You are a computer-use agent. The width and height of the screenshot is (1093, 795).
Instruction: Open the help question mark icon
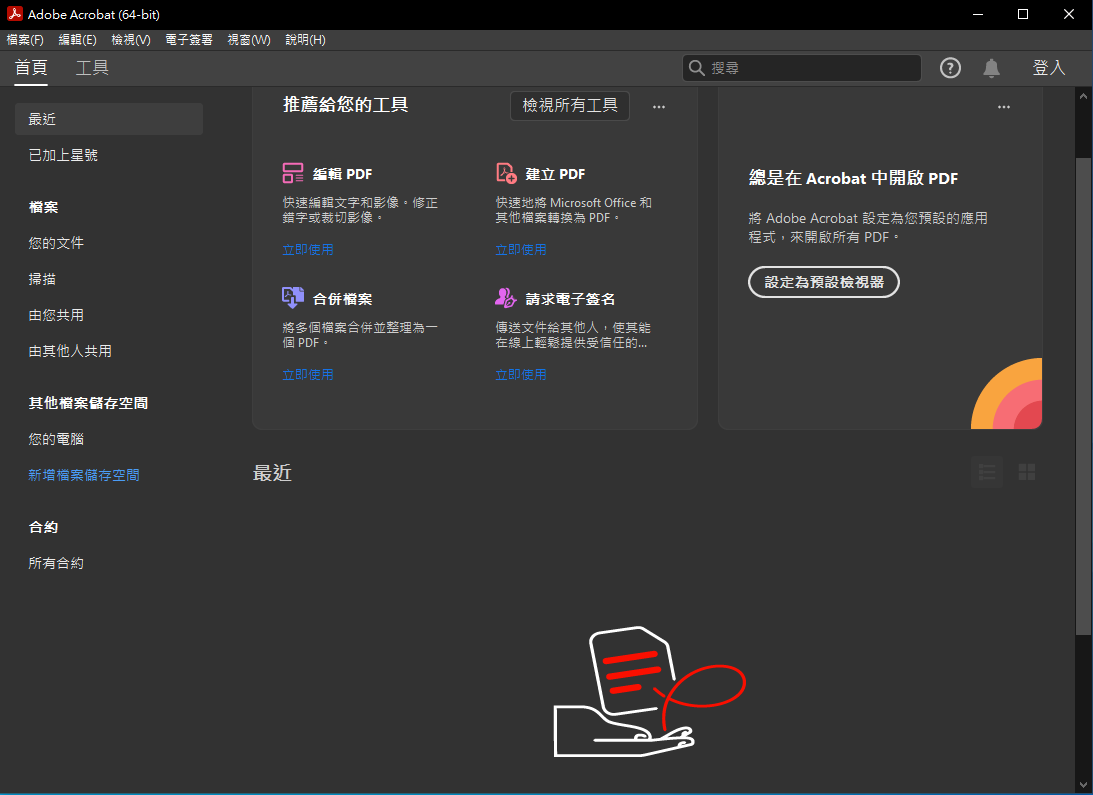coord(950,68)
